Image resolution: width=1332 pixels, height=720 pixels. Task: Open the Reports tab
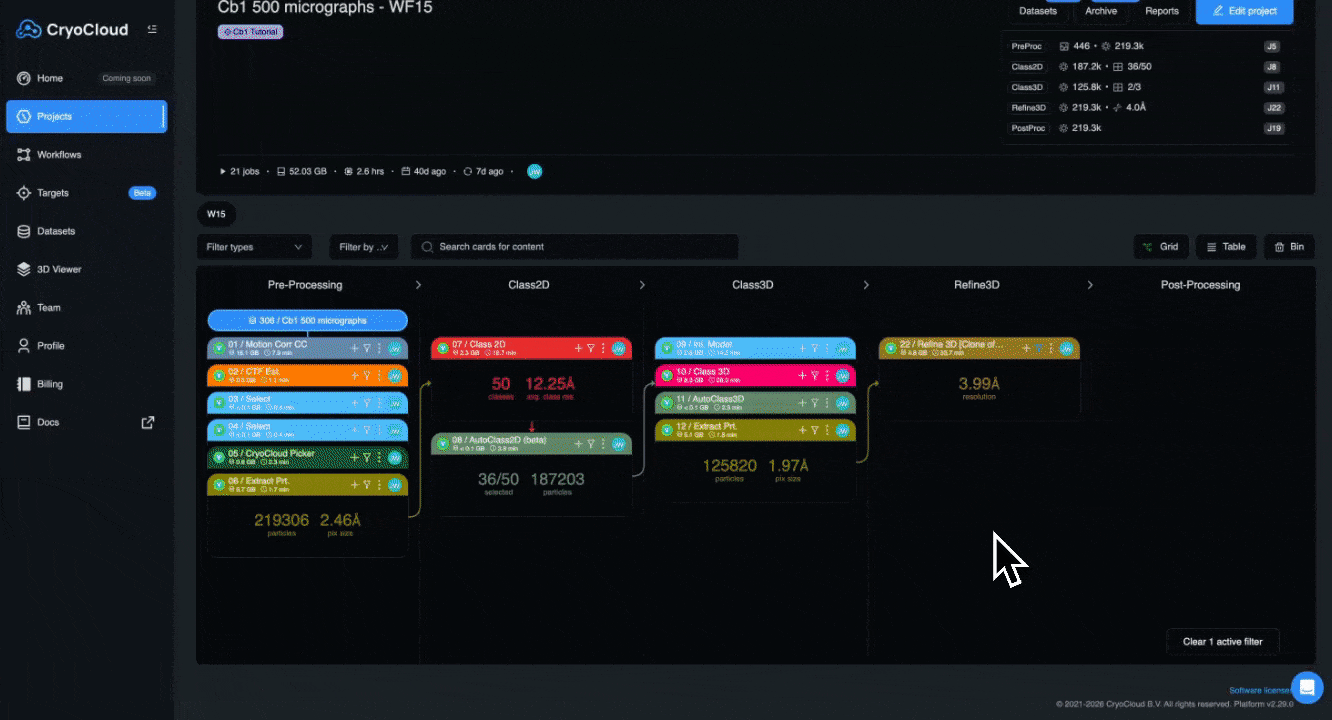tap(1161, 11)
